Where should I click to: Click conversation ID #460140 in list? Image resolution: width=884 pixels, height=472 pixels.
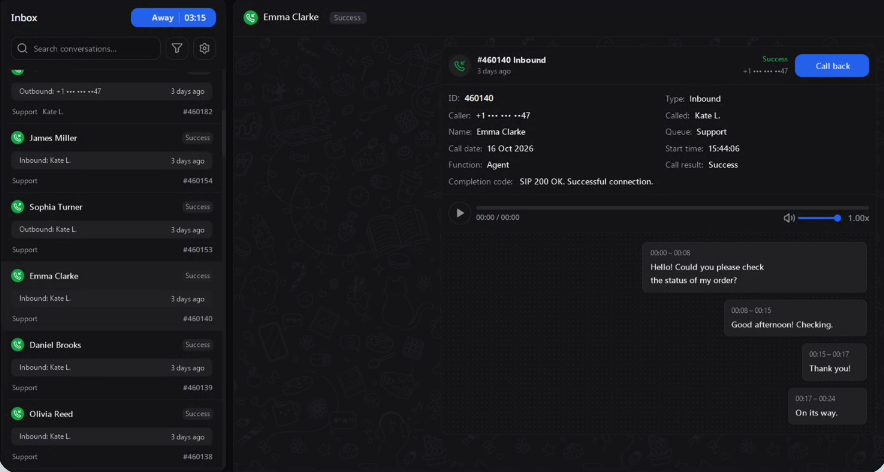[x=197, y=318]
